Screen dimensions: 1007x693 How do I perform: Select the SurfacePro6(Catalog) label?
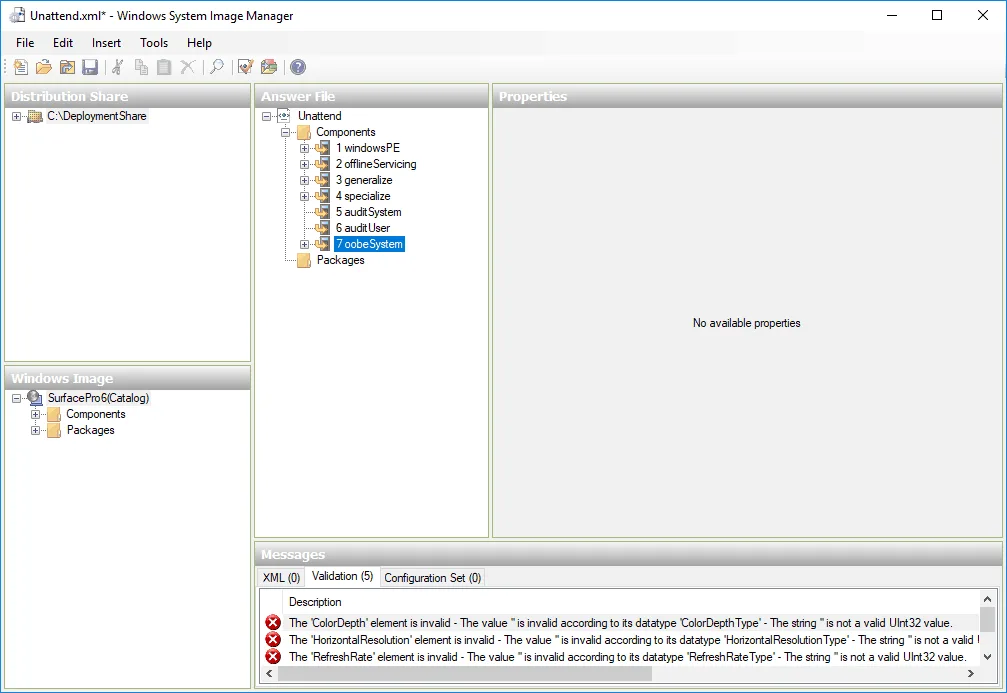pos(98,398)
